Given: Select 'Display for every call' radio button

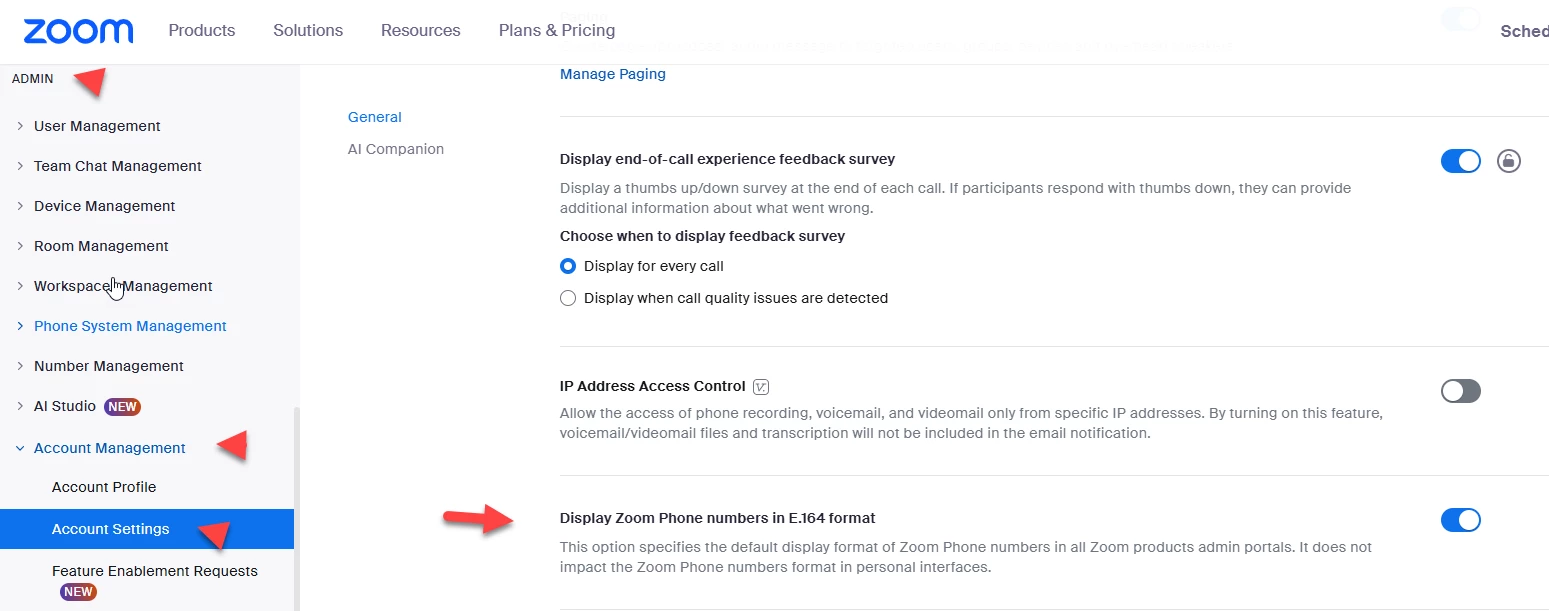Looking at the screenshot, I should (x=568, y=266).
